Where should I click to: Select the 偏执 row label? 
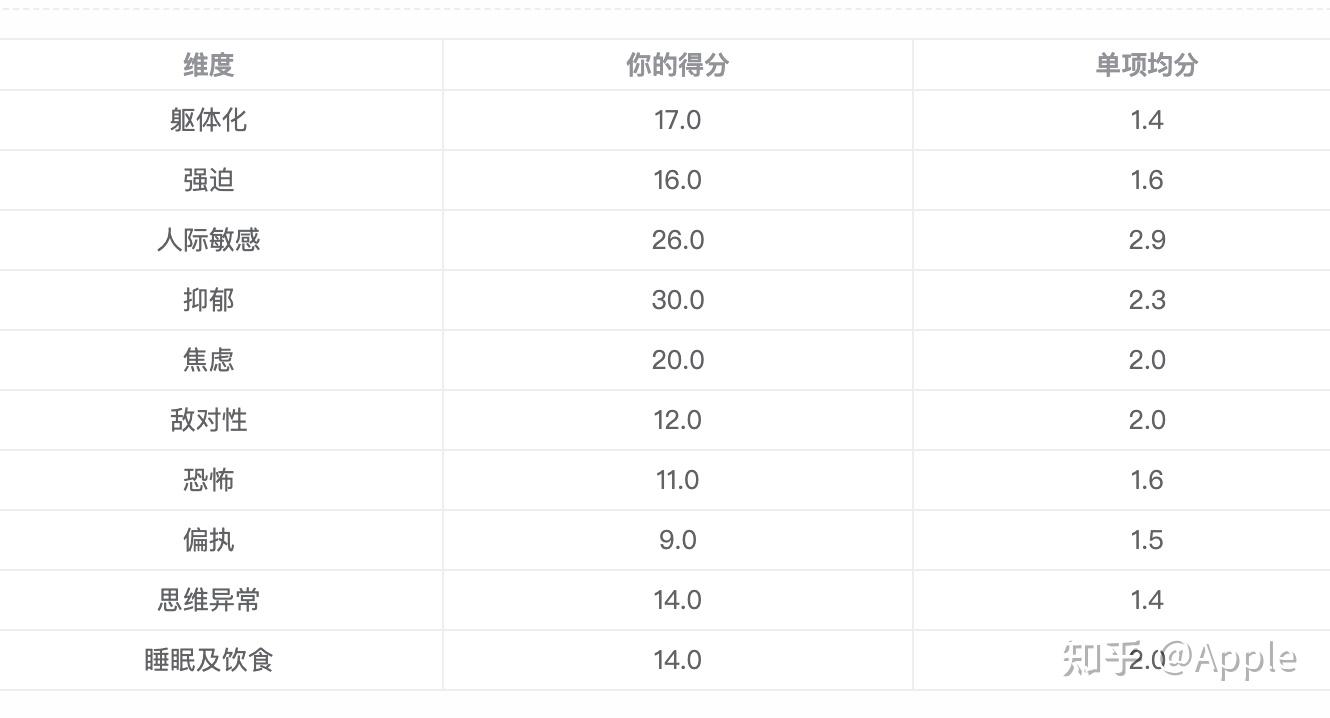pos(209,540)
